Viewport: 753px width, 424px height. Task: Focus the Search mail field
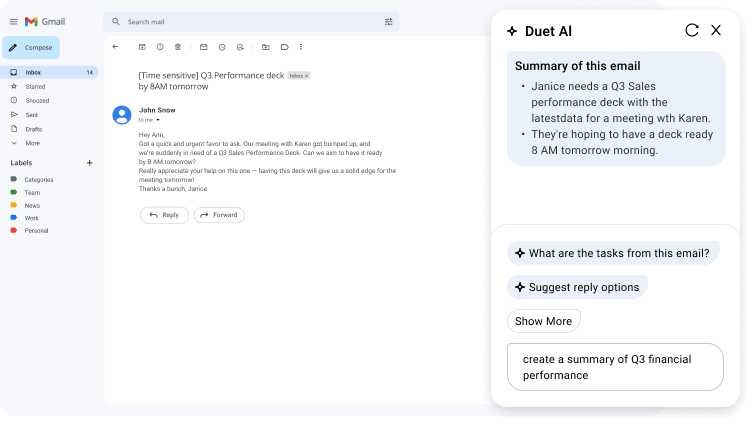(x=251, y=22)
